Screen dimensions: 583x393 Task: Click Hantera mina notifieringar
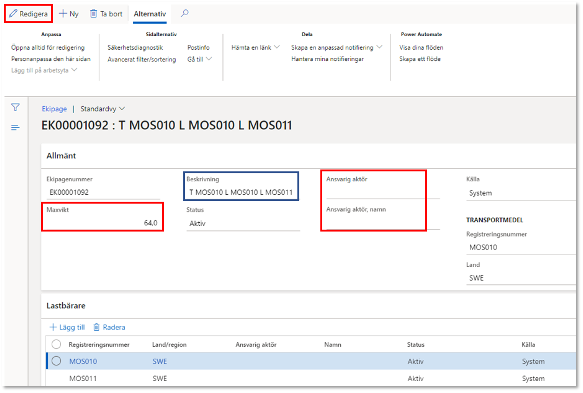(328, 59)
